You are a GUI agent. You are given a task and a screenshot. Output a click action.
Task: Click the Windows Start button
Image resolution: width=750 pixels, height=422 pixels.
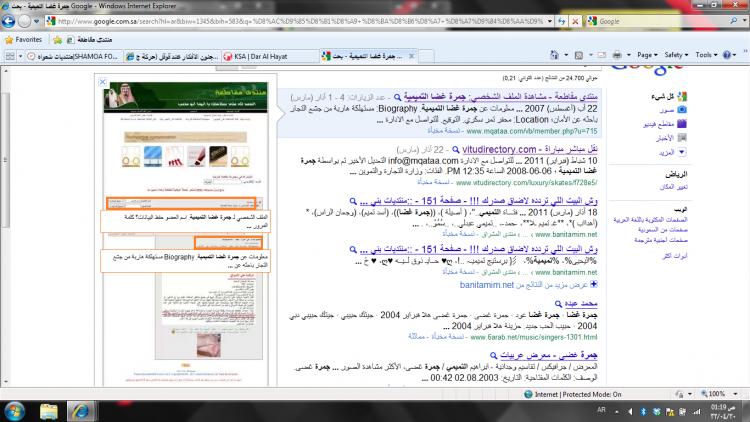(15, 411)
